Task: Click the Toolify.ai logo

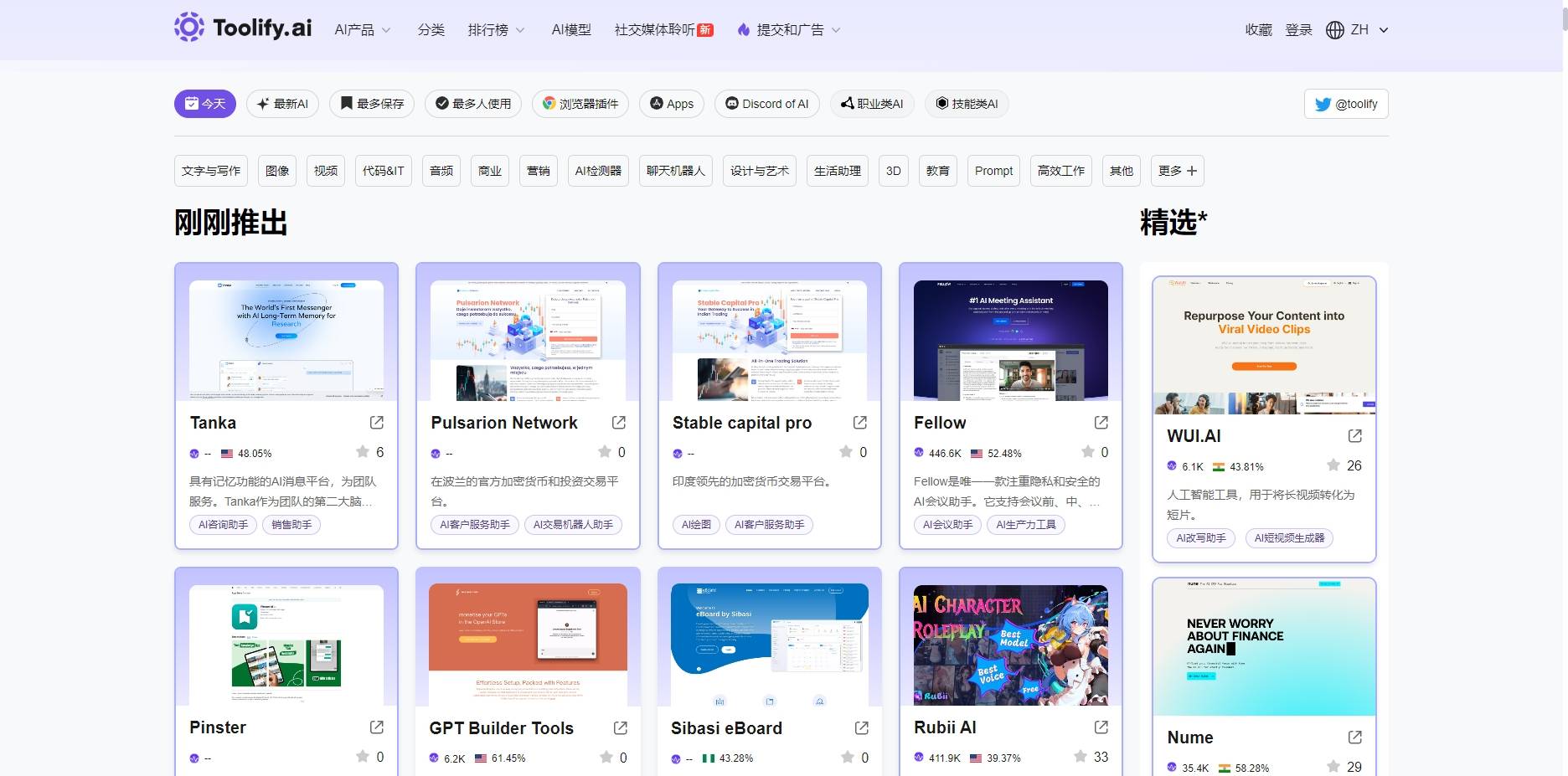Action: pos(242,28)
